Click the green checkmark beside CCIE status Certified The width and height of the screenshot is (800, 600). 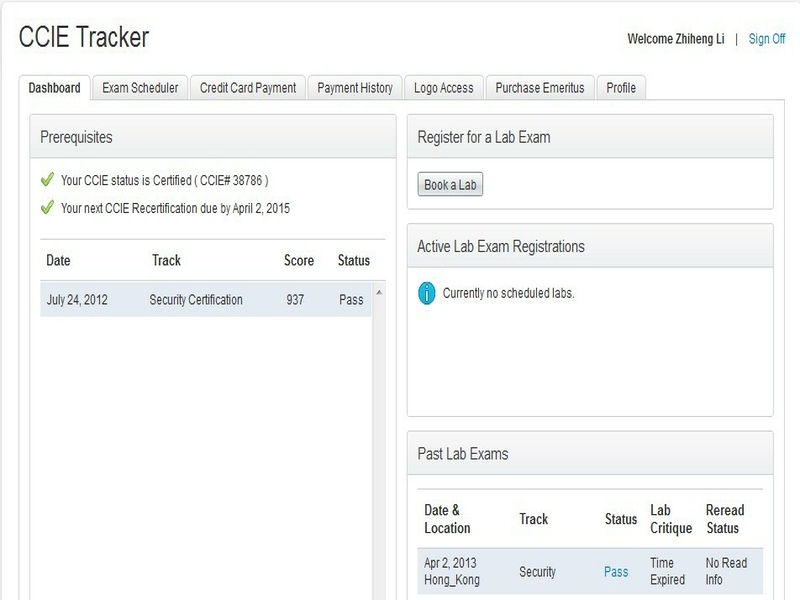coord(46,180)
